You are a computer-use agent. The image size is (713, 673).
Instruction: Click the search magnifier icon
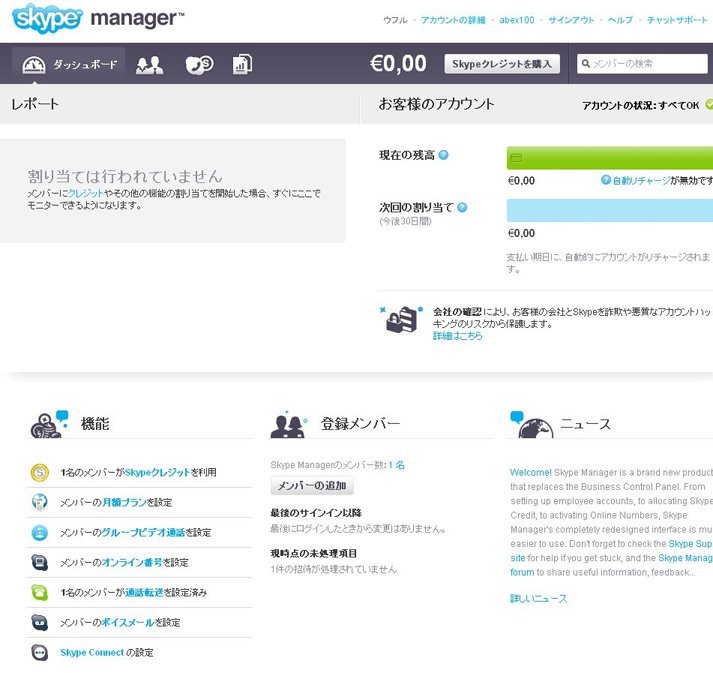(586, 64)
